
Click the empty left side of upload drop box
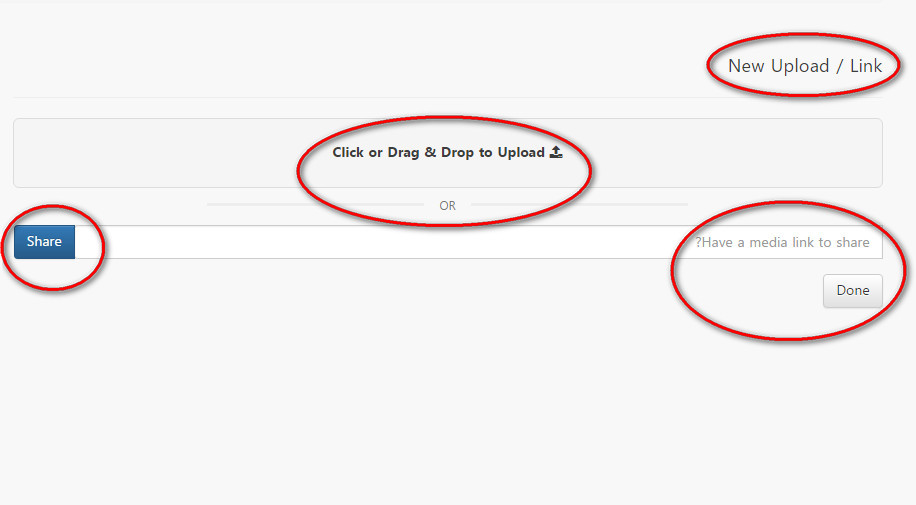[x=164, y=153]
